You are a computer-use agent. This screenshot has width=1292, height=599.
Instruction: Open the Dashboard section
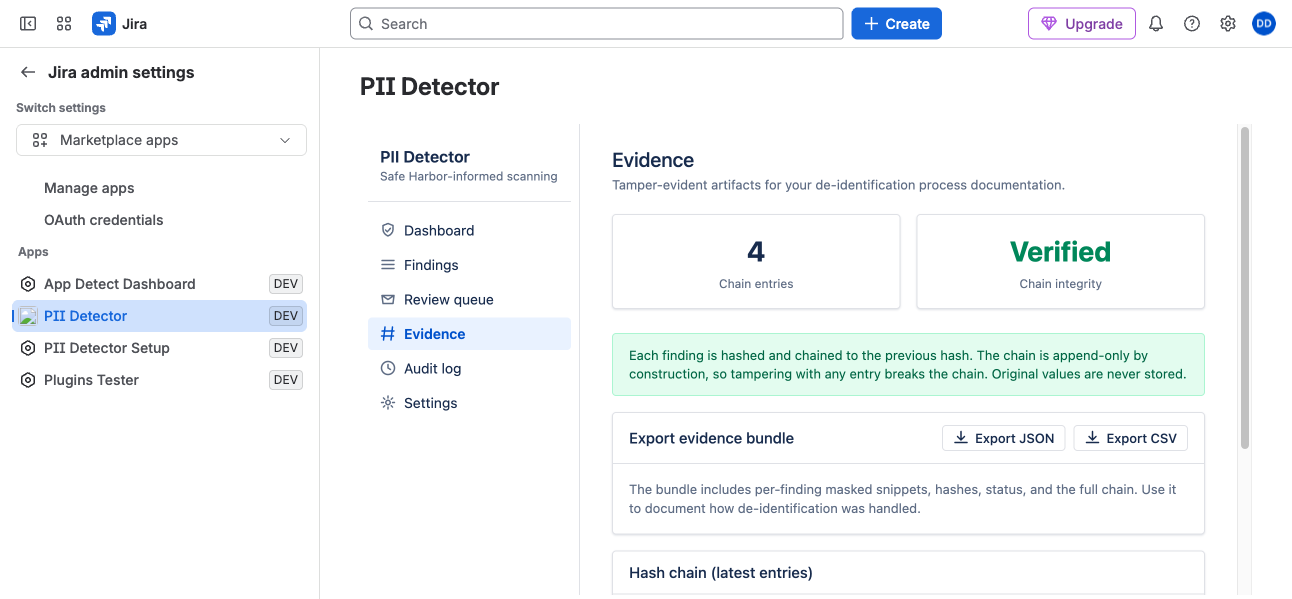(469, 230)
